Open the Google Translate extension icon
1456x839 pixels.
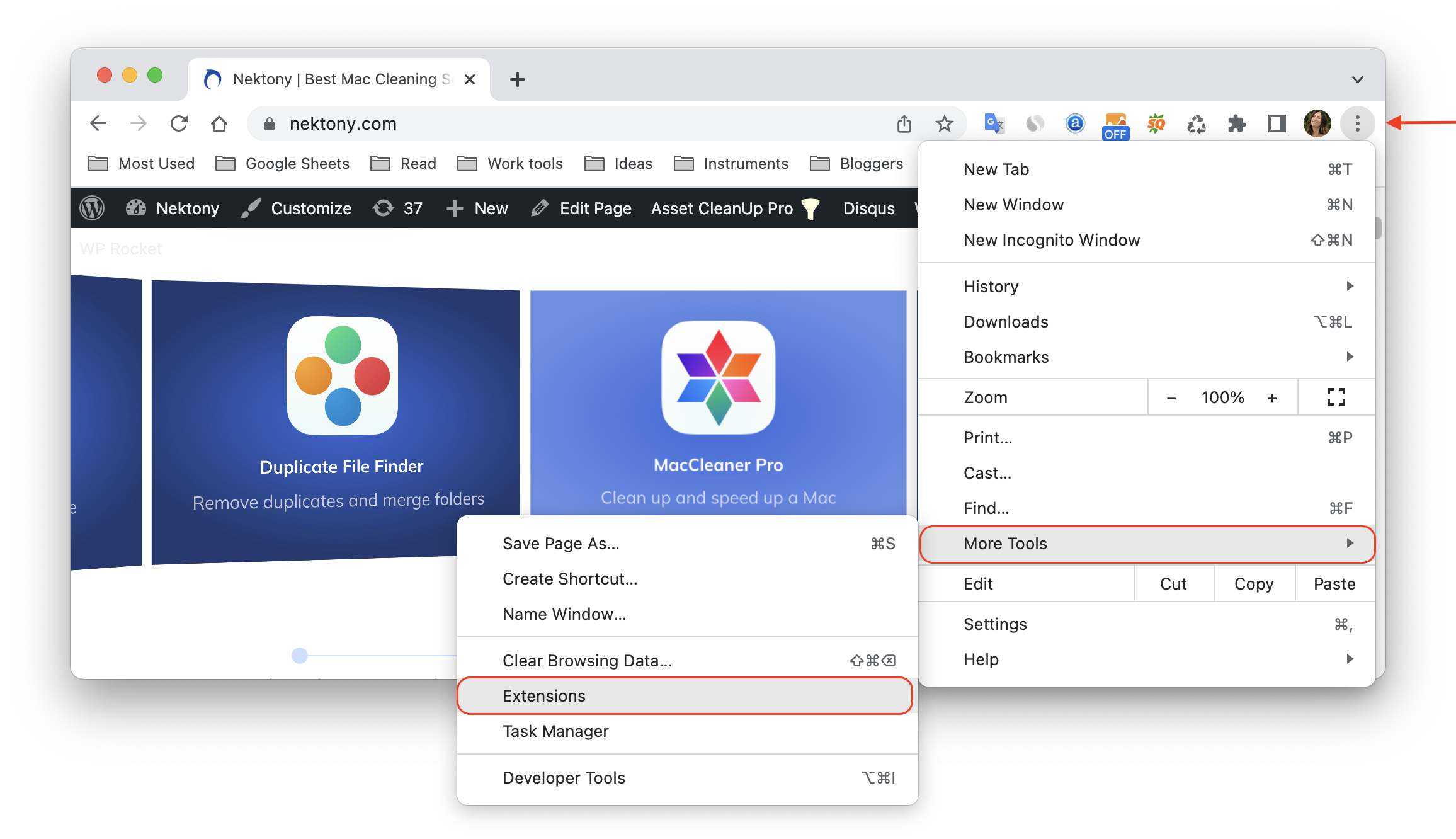(994, 123)
